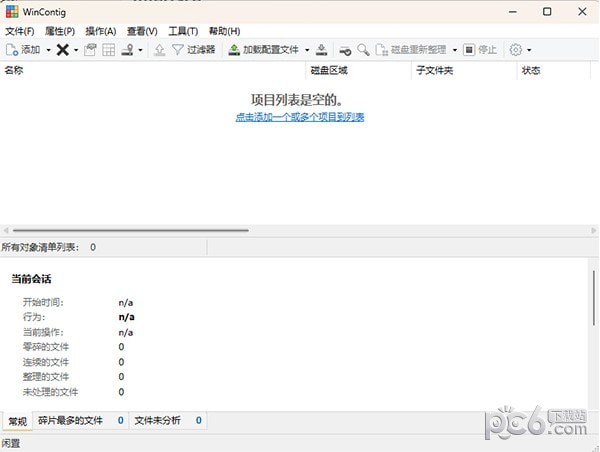This screenshot has height=452, width=600.
Task: Expand the 磁盘重新整理 dropdown arrow
Action: click(x=455, y=50)
